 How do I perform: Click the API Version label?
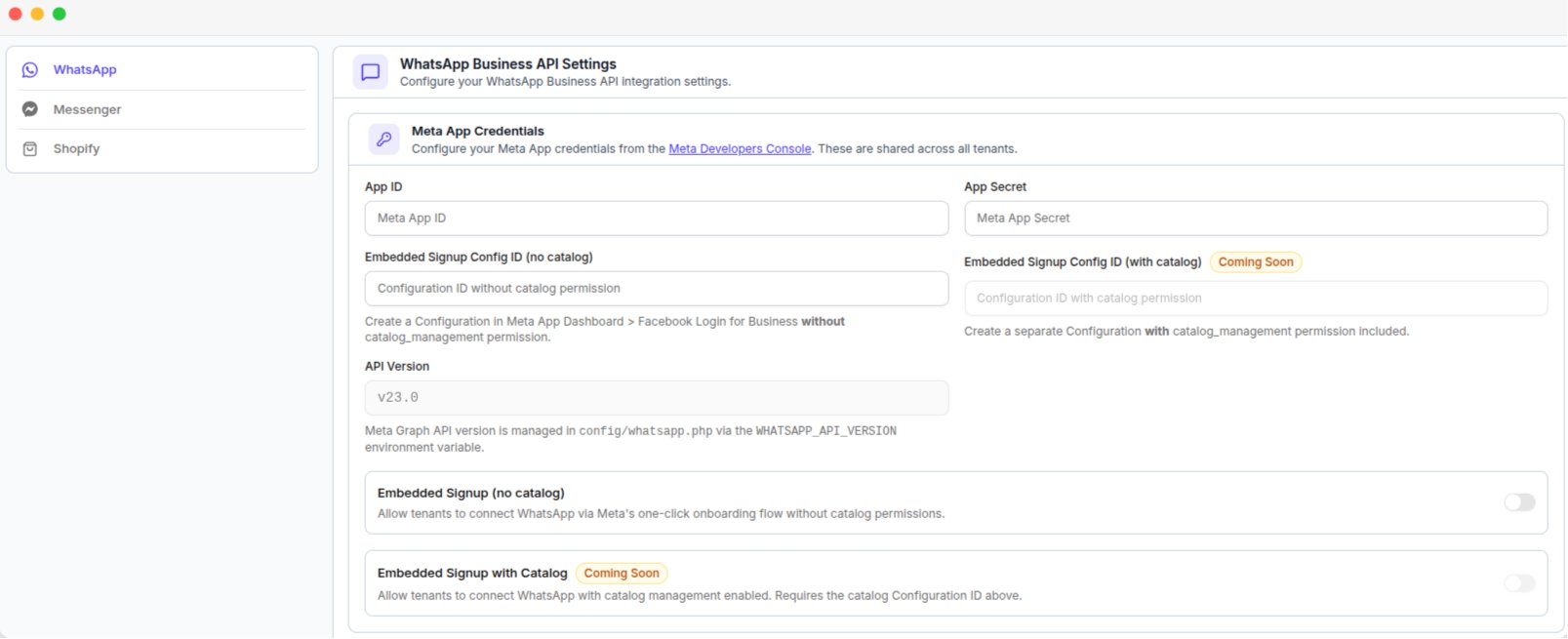click(397, 367)
